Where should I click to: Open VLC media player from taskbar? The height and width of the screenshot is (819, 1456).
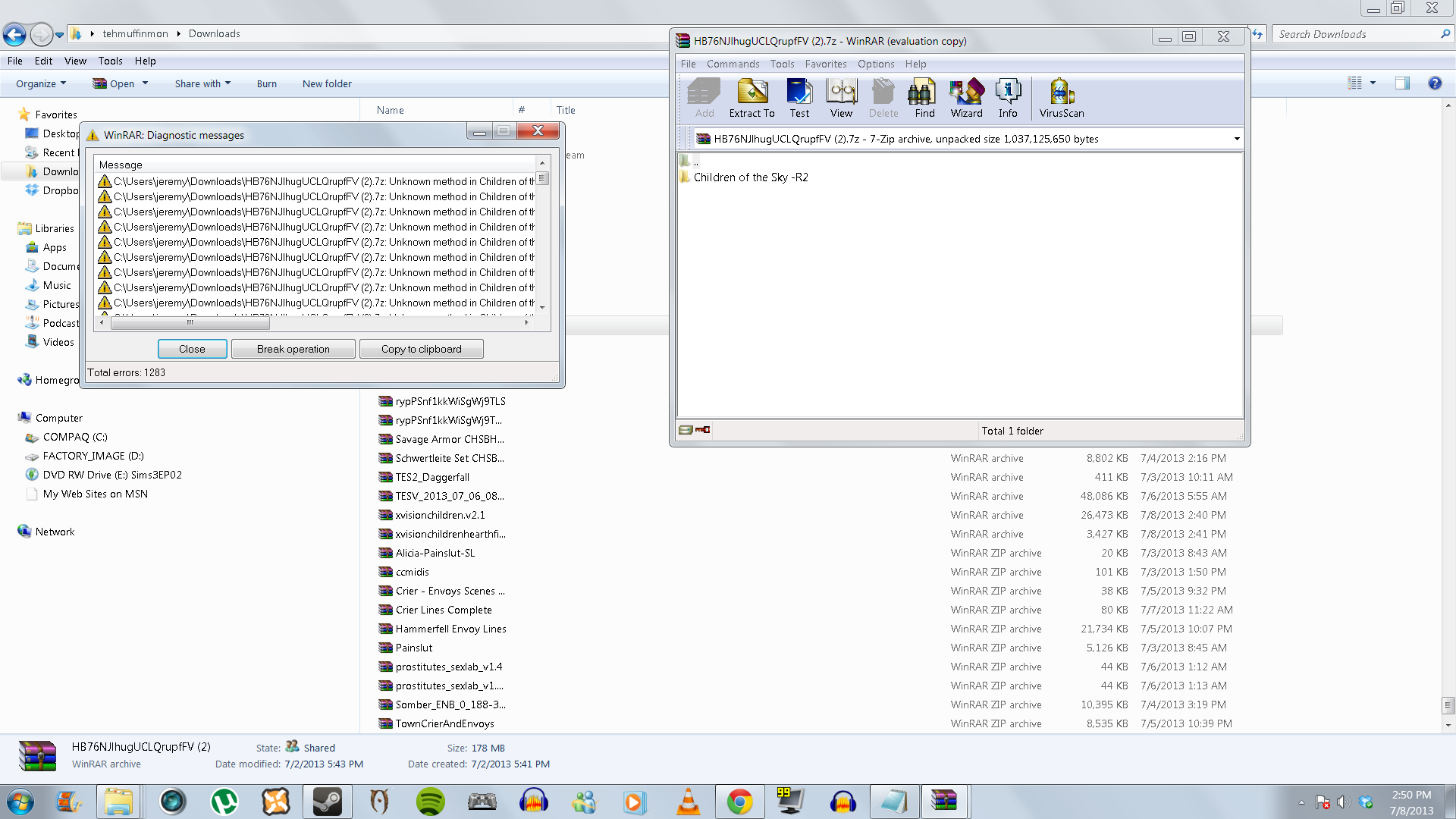tap(689, 802)
